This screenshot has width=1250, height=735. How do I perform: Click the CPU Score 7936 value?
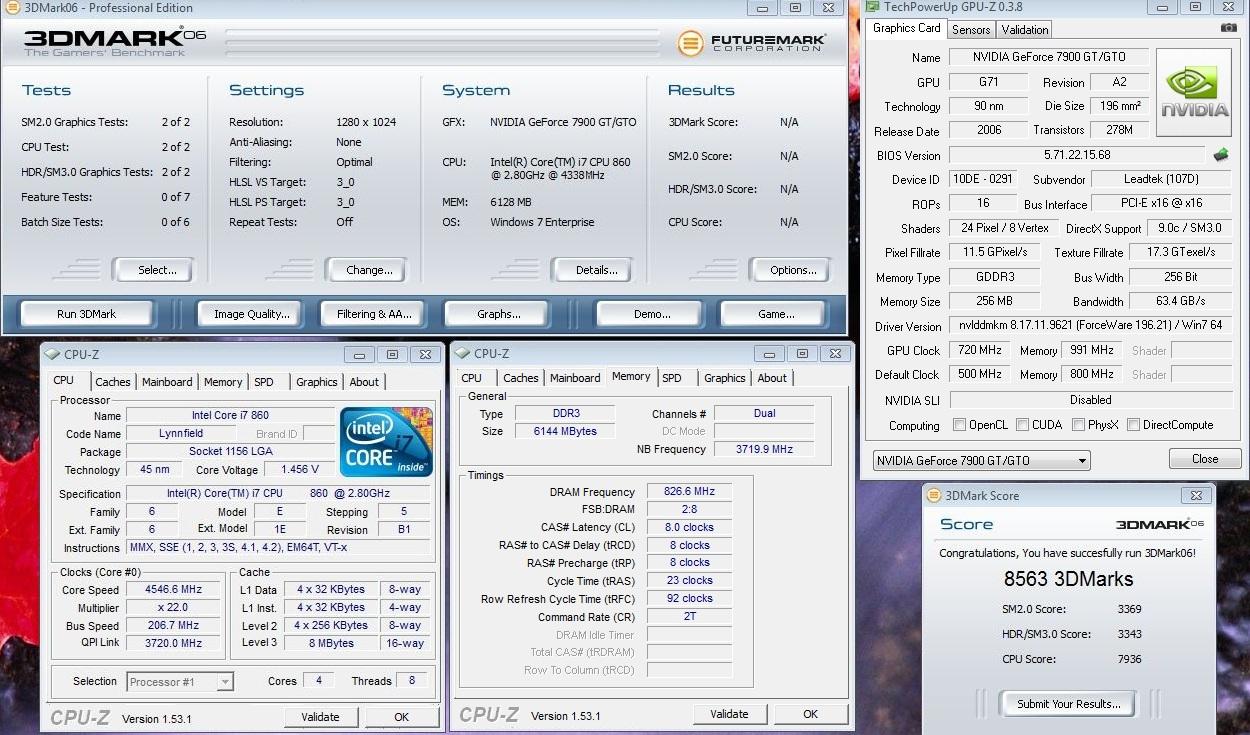pos(1129,659)
